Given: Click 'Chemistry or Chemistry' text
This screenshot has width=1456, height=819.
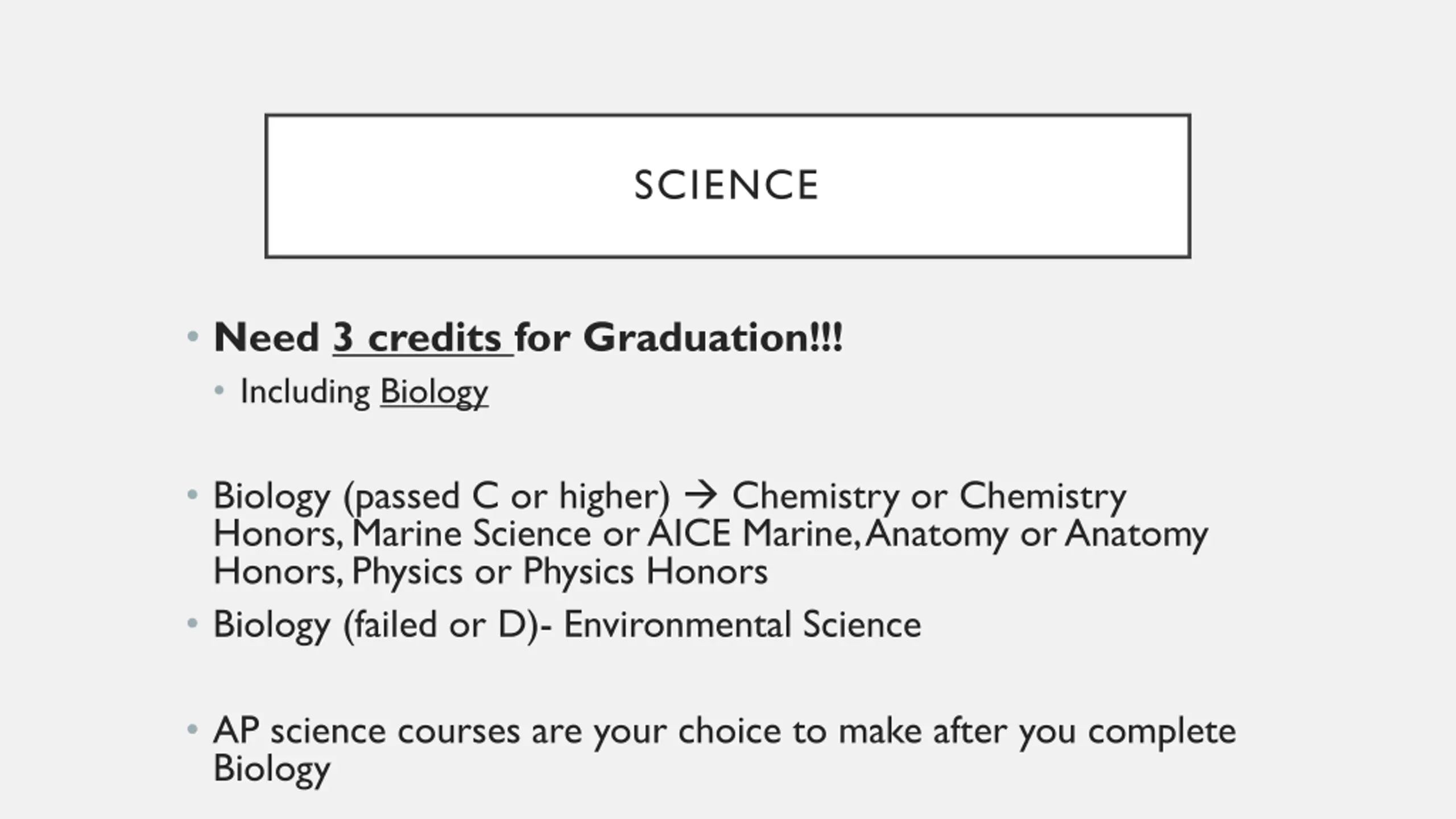Looking at the screenshot, I should [x=929, y=497].
